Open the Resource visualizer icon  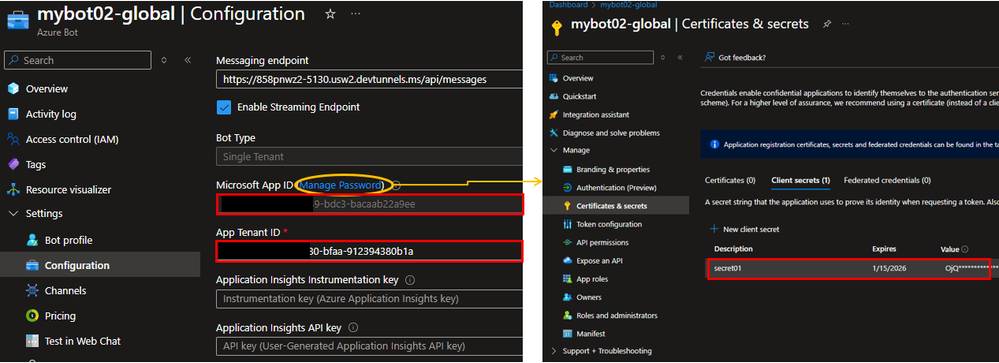(x=13, y=190)
